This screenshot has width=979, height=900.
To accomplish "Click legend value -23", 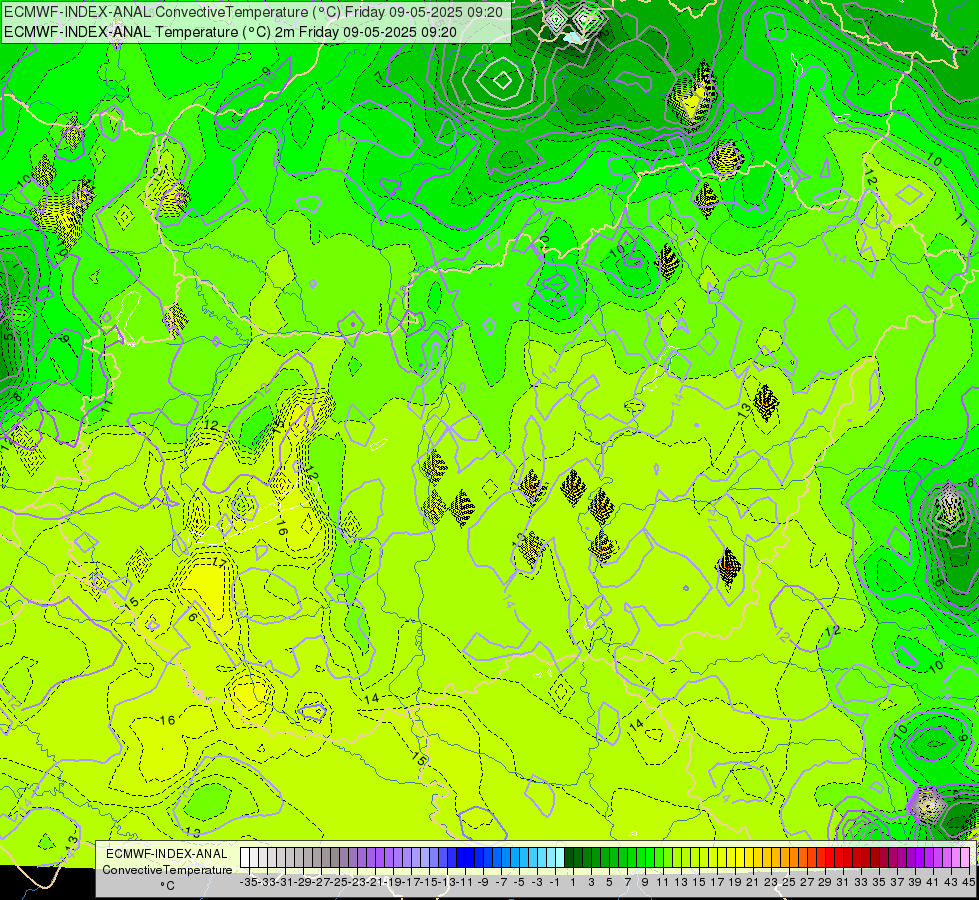I will [x=357, y=882].
